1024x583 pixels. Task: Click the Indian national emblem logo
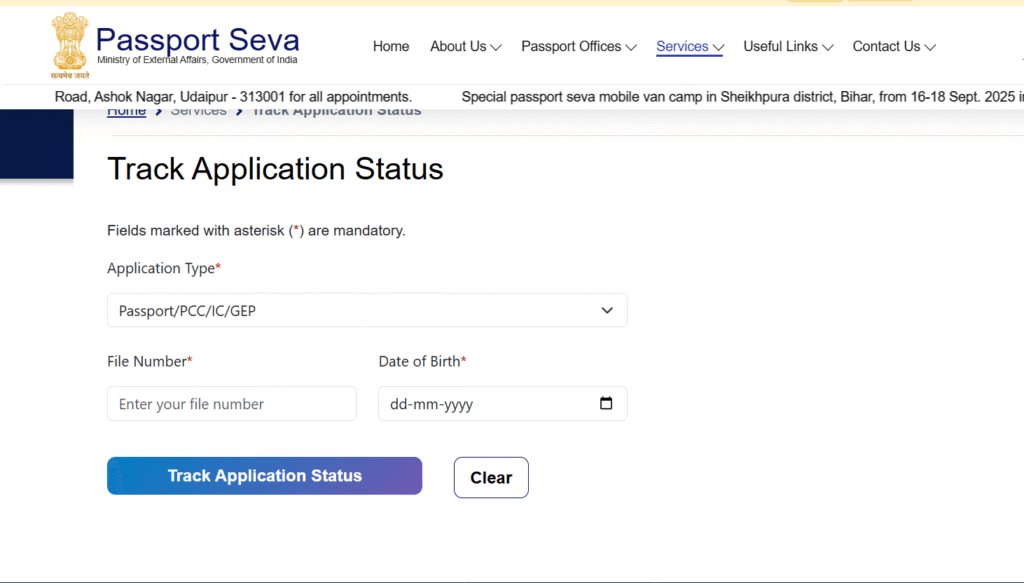click(x=70, y=43)
